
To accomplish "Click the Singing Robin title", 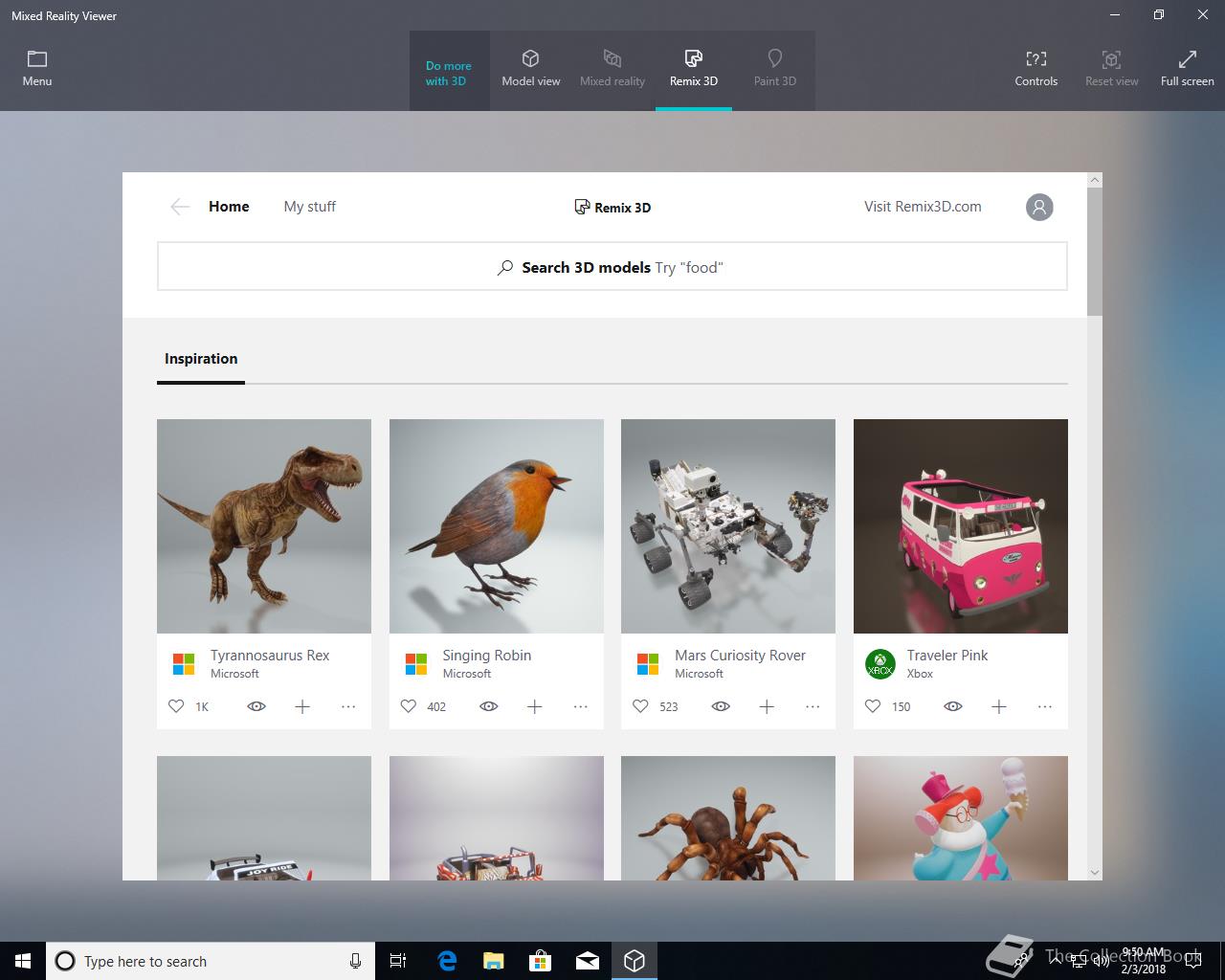I will click(x=486, y=656).
